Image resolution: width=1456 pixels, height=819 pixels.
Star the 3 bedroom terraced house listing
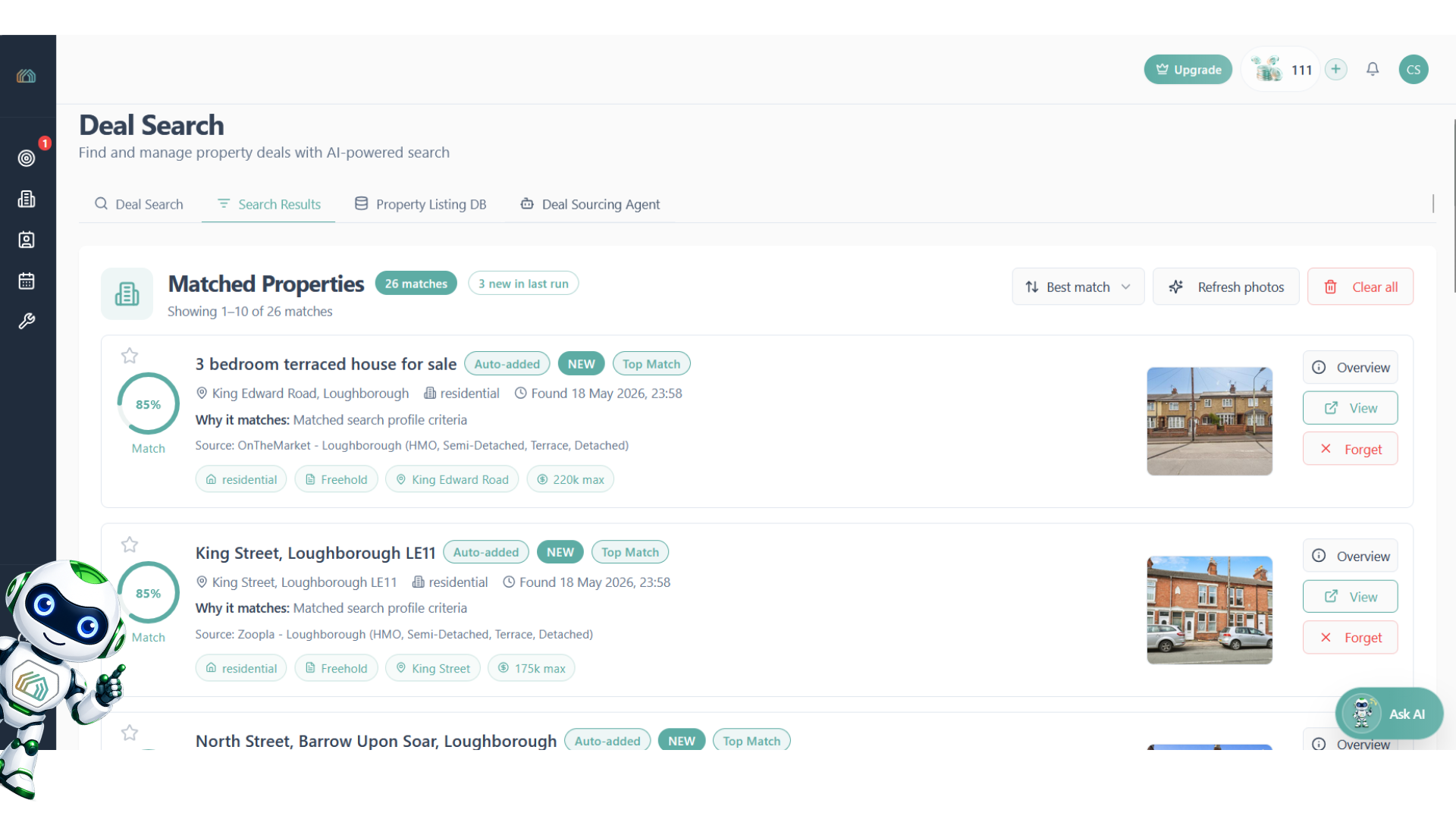pos(130,356)
